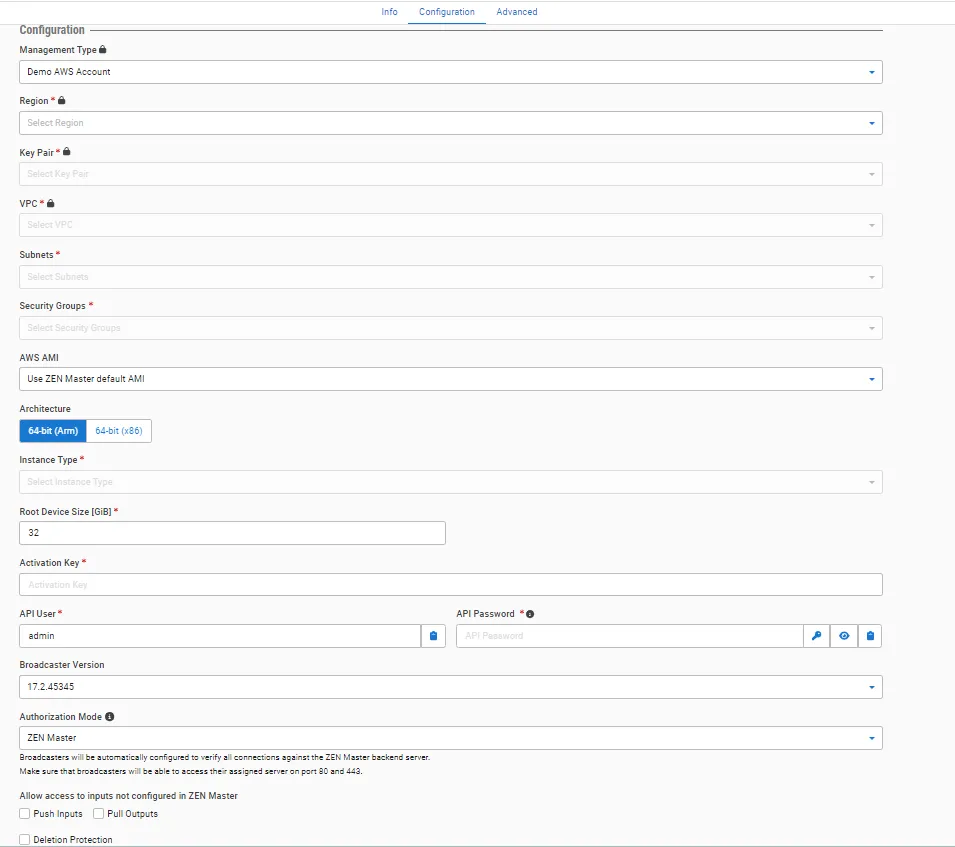Click the Deletion Protection label text

click(73, 839)
